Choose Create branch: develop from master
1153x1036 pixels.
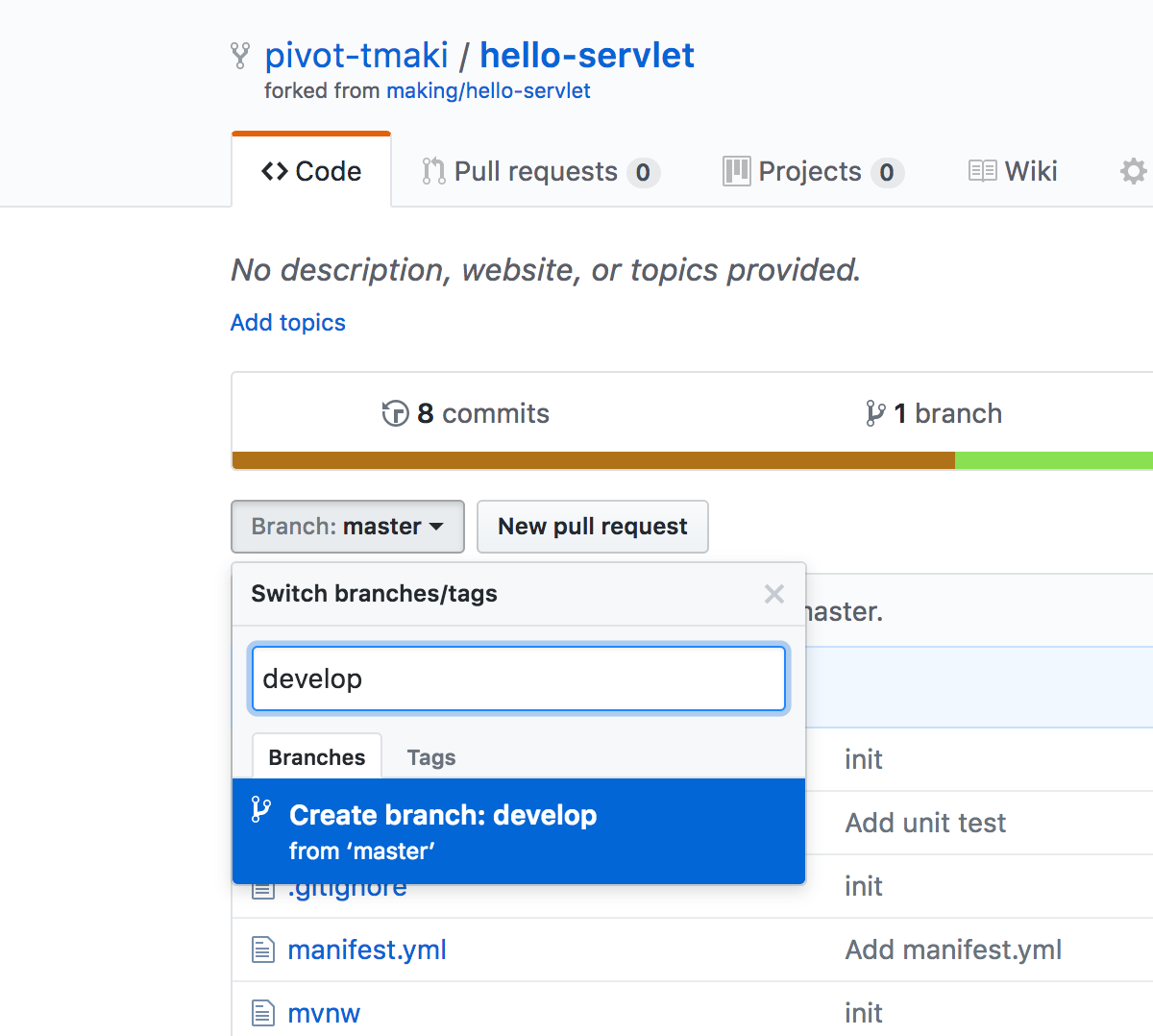(x=518, y=831)
